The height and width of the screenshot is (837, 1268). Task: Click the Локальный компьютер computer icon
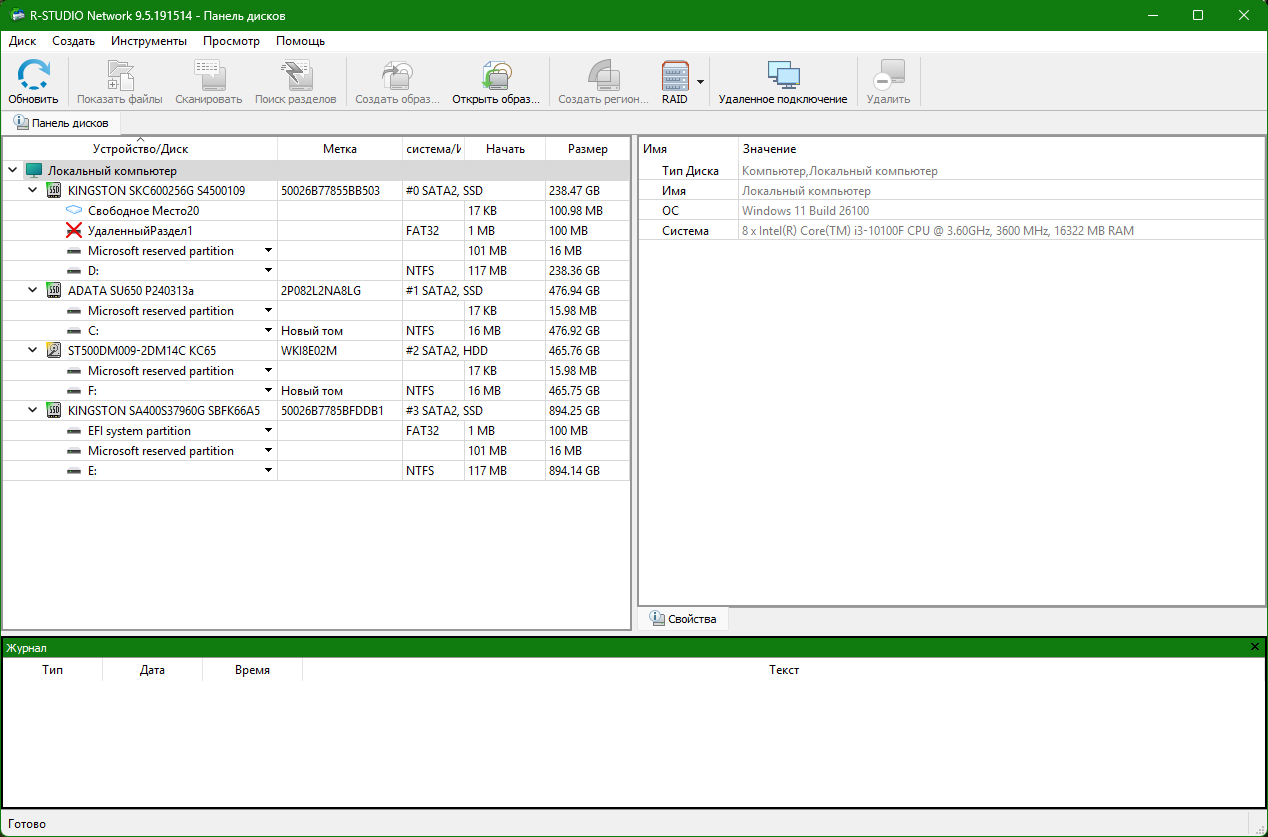click(x=34, y=171)
